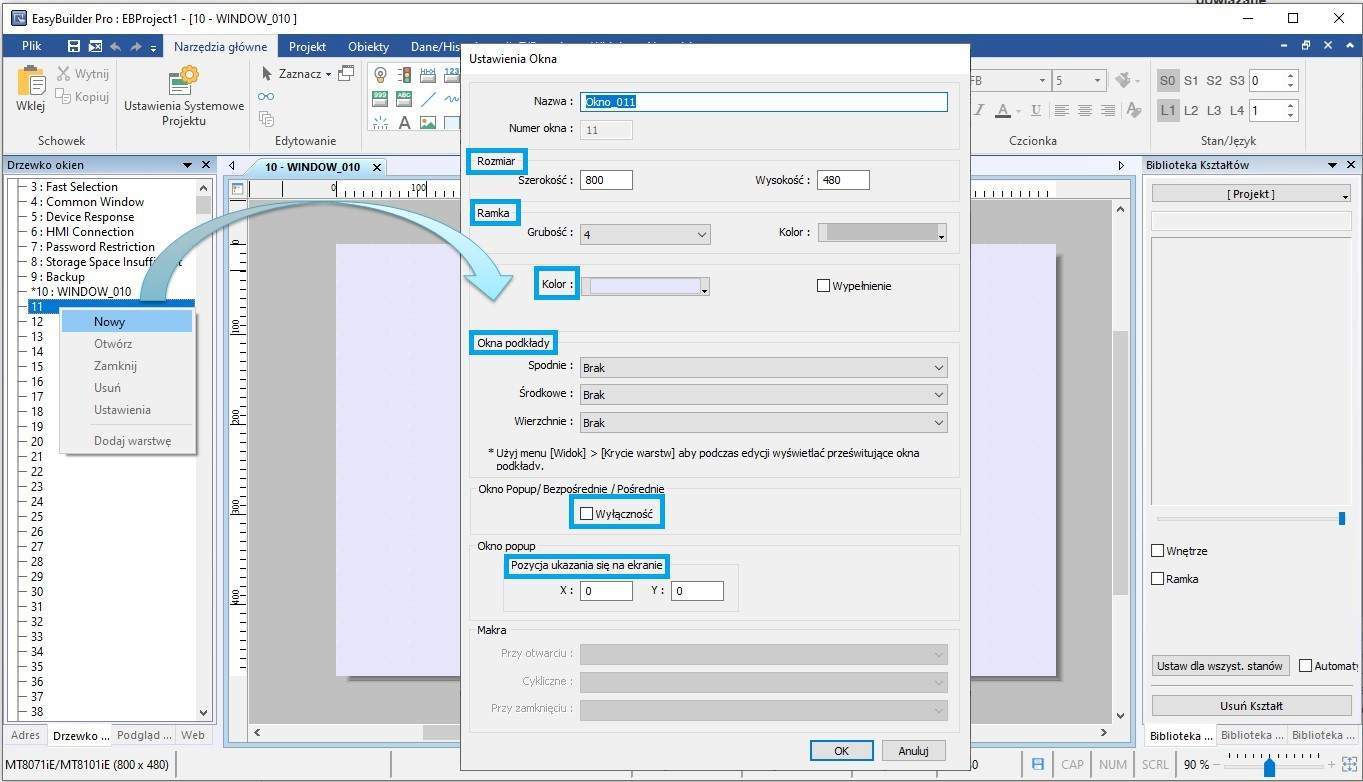This screenshot has width=1363, height=782.
Task: Click the traffic light word lamp icon
Action: (404, 74)
